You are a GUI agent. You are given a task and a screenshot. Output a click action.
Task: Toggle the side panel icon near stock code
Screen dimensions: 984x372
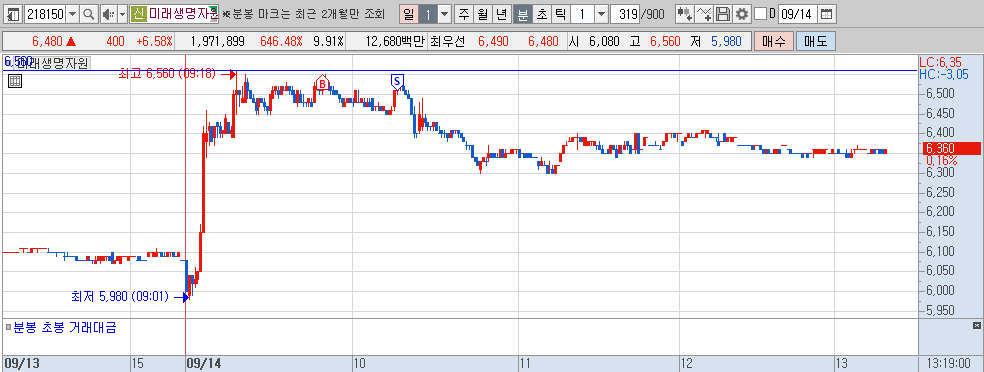pyautogui.click(x=14, y=13)
